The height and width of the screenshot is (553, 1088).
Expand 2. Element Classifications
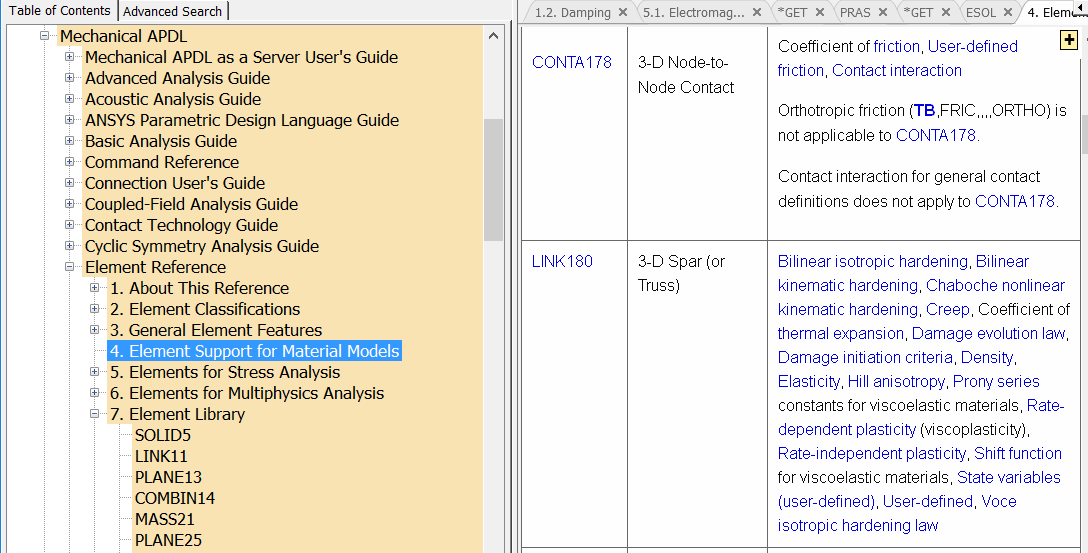(94, 308)
